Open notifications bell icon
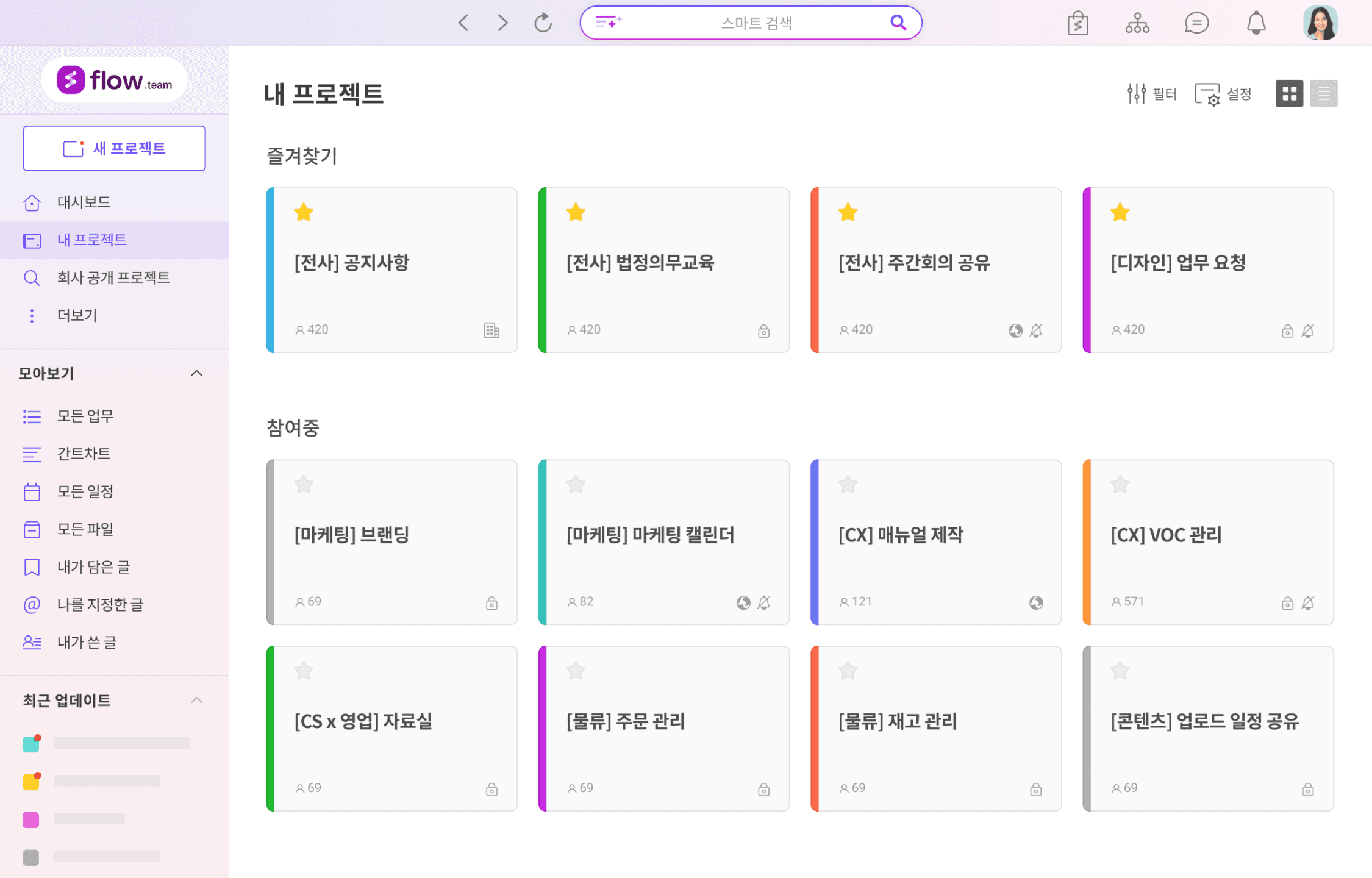This screenshot has height=878, width=1372. pos(1256,23)
